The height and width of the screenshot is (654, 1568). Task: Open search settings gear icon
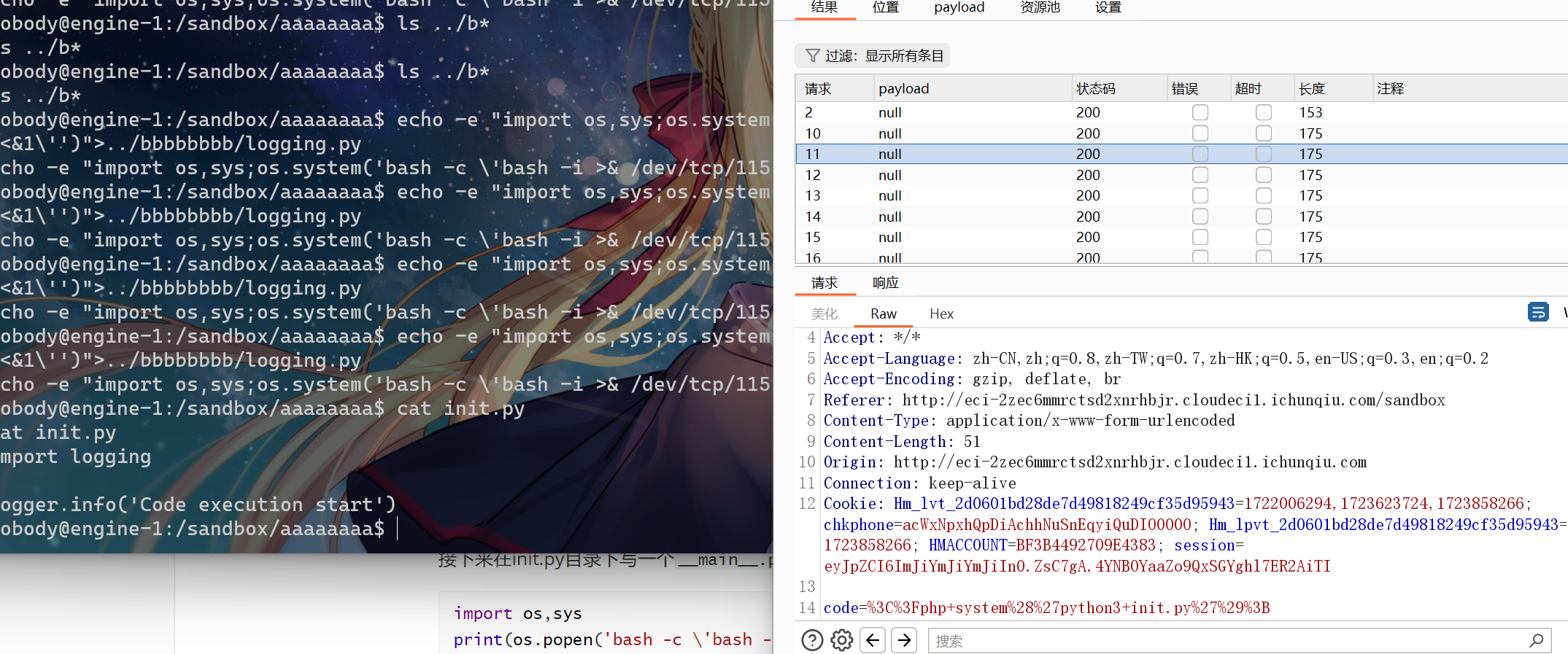pos(842,640)
